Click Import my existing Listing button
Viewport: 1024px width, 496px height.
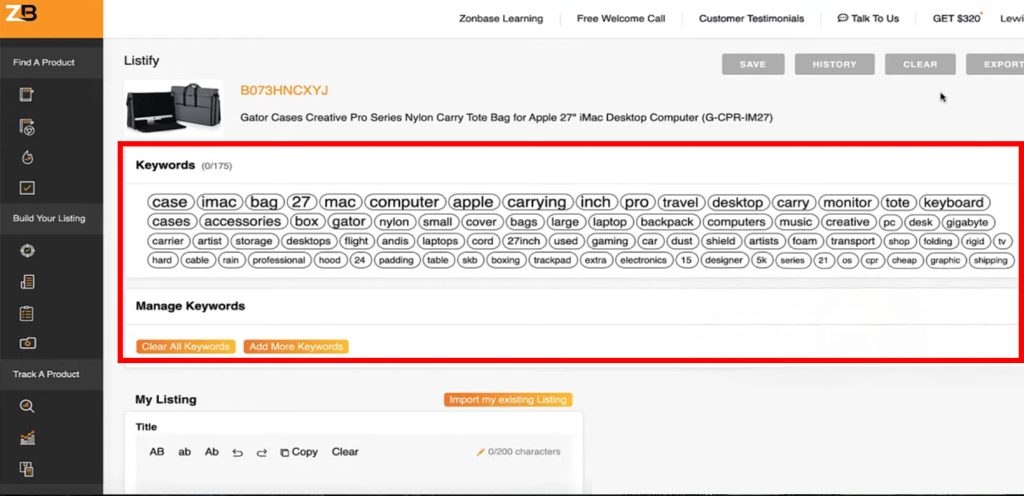click(507, 400)
